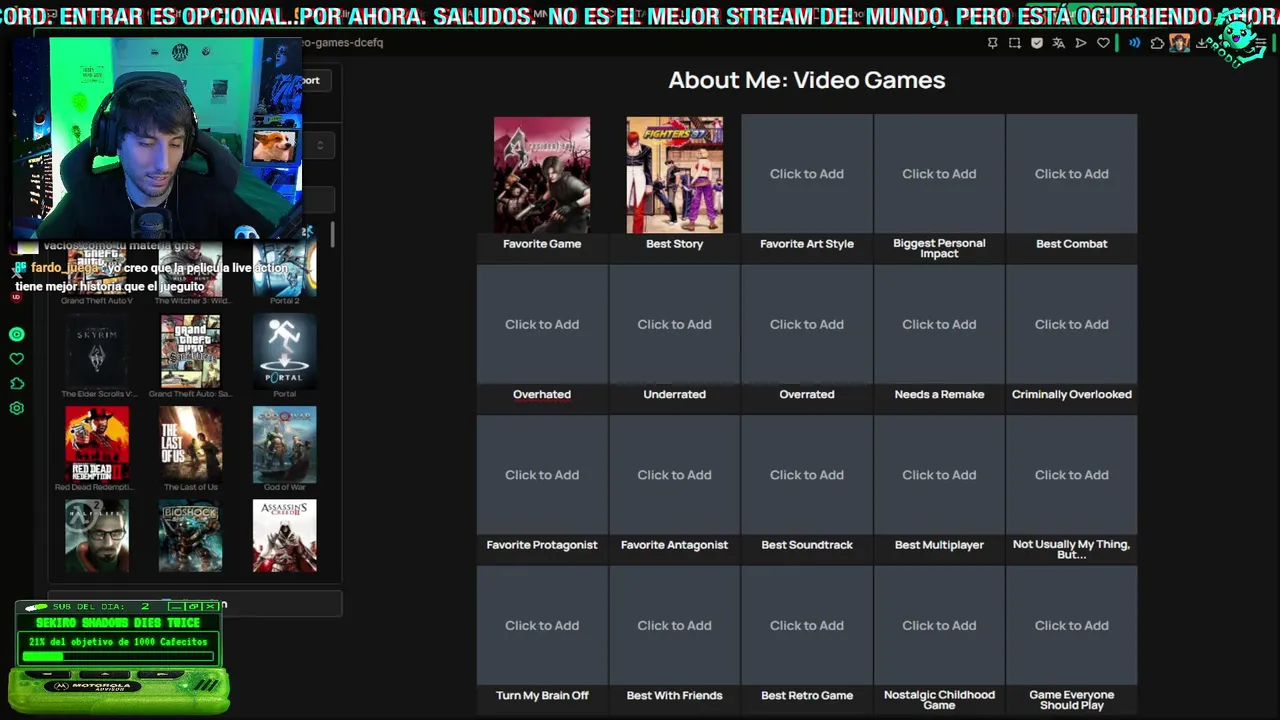The height and width of the screenshot is (720, 1280).
Task: Click the Best Story Fighters cover
Action: (x=674, y=175)
